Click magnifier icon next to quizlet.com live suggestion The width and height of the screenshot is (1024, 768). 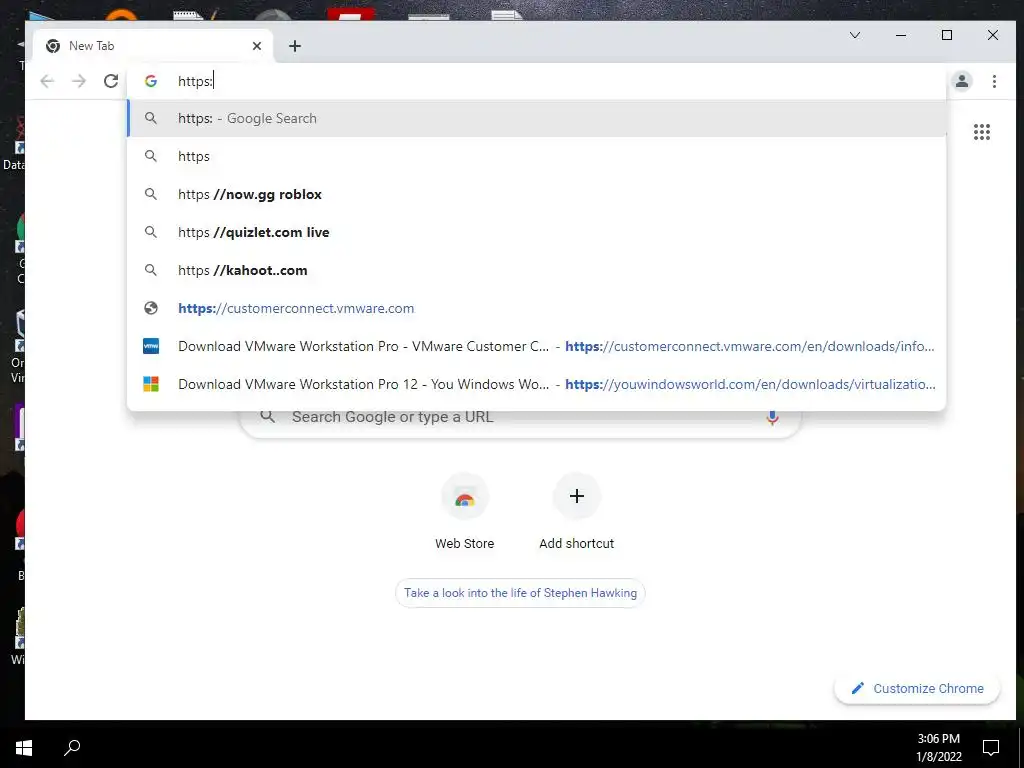click(x=151, y=232)
